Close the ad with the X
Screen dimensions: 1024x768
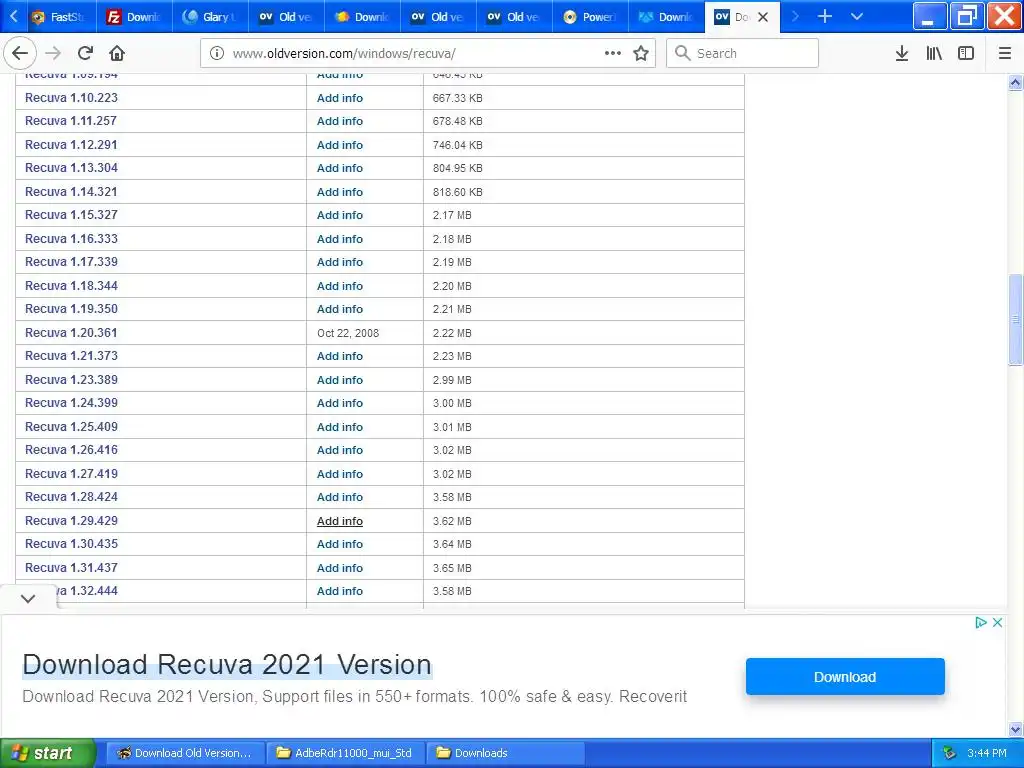pos(997,622)
